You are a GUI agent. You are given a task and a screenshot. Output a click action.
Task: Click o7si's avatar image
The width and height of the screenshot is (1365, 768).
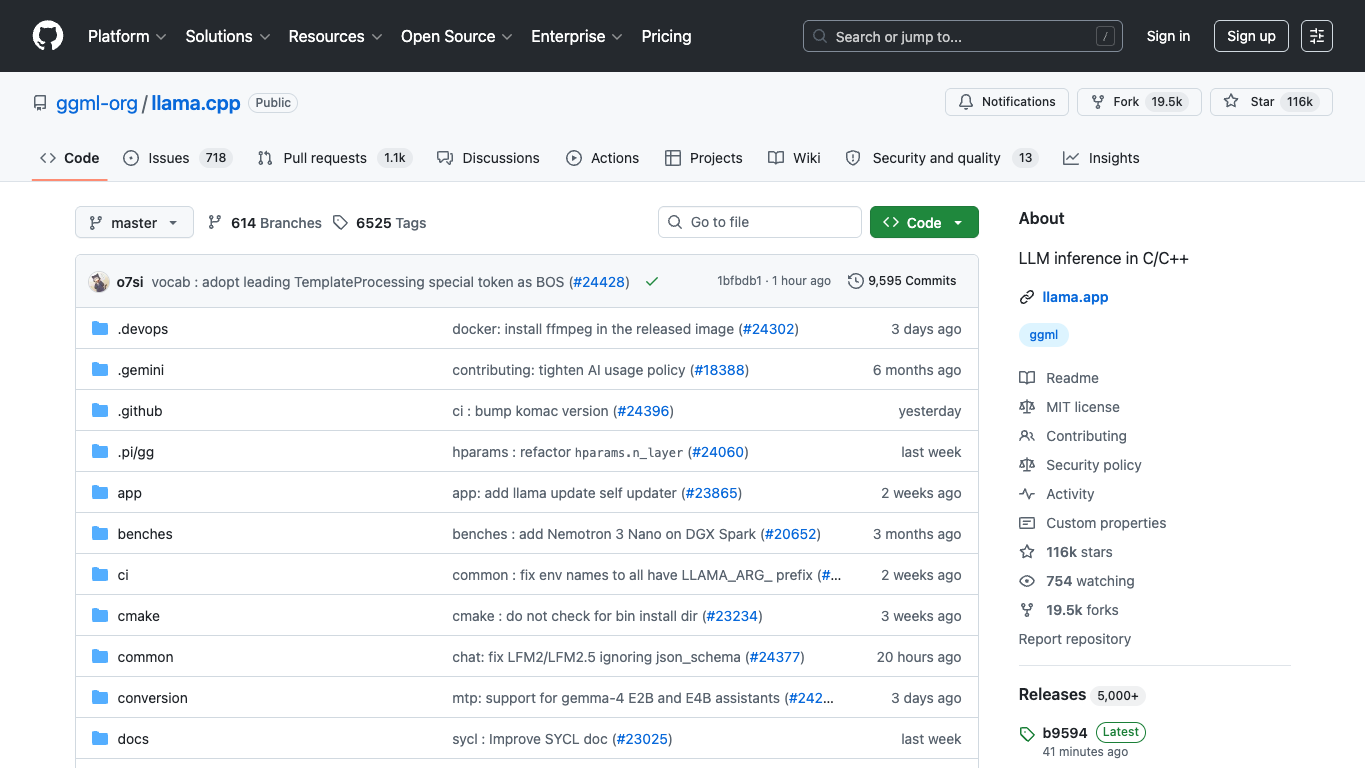click(99, 282)
